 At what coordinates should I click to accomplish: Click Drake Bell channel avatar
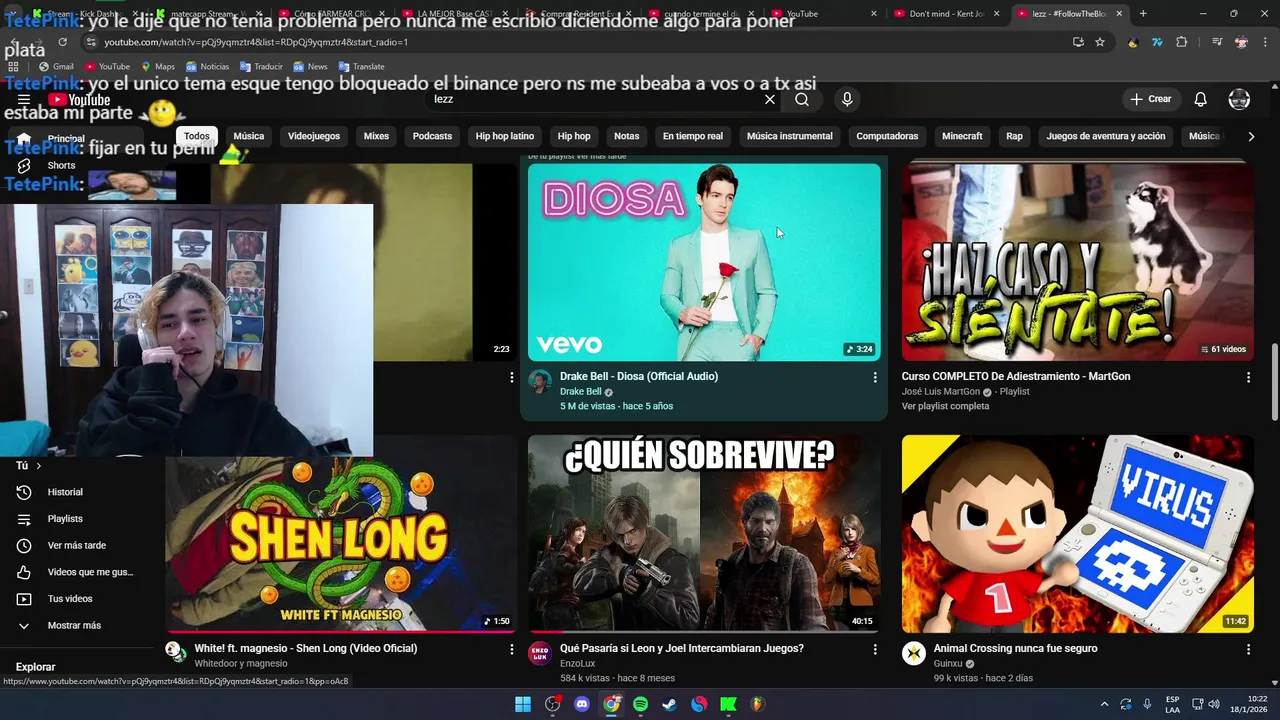[x=540, y=382]
